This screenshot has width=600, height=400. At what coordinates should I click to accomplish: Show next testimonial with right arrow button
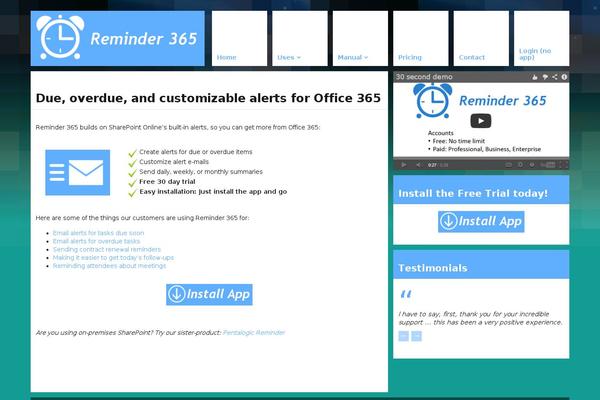pos(416,336)
